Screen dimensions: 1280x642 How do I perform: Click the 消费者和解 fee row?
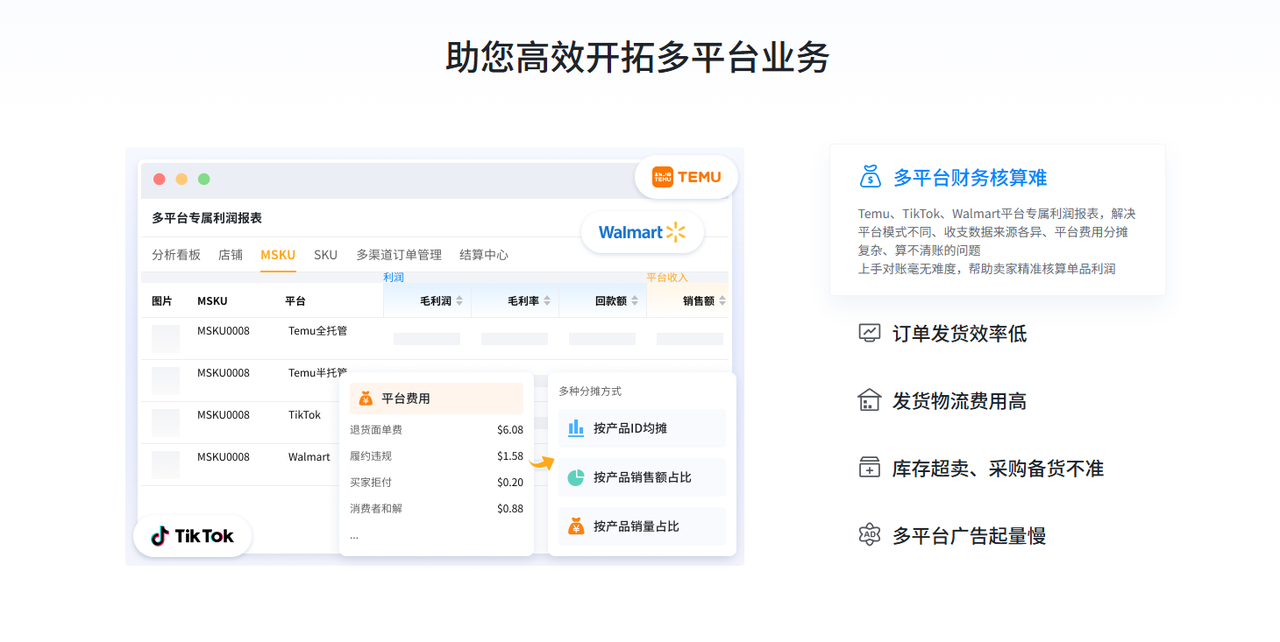click(436, 509)
